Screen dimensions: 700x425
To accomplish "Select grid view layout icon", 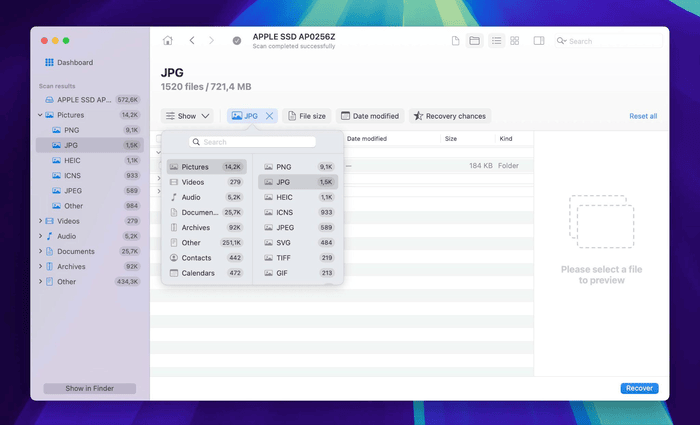I will 515,41.
